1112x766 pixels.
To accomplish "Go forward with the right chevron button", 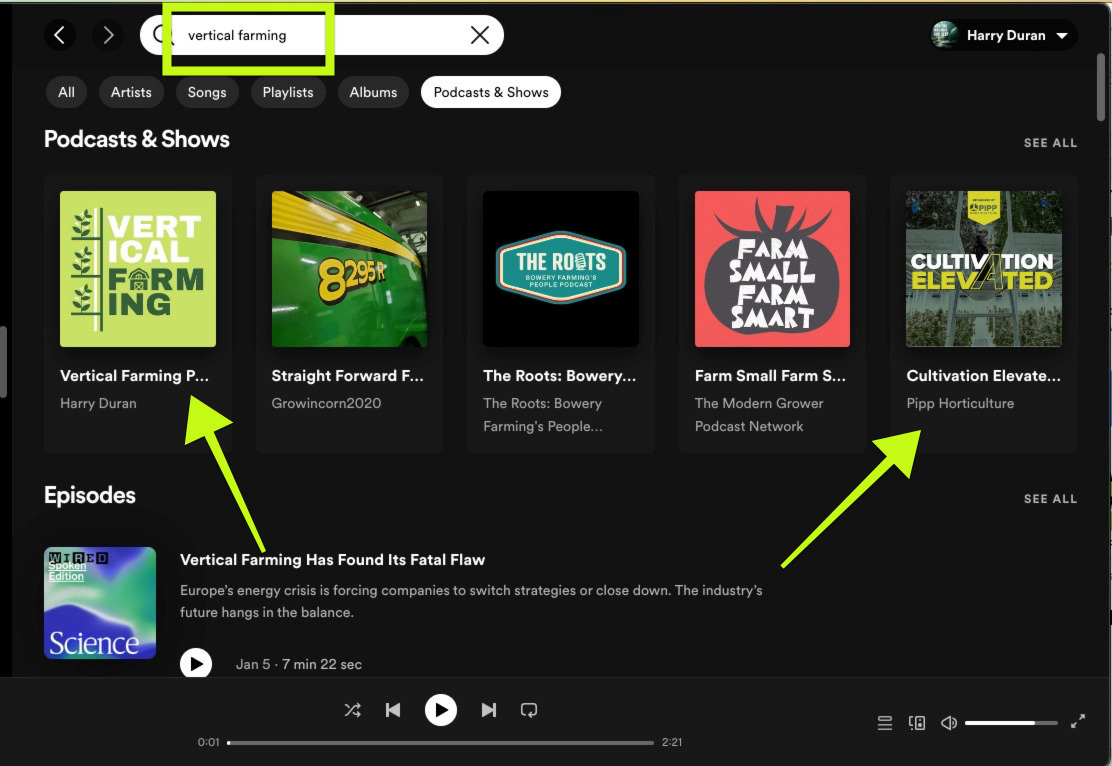I will pyautogui.click(x=108, y=35).
